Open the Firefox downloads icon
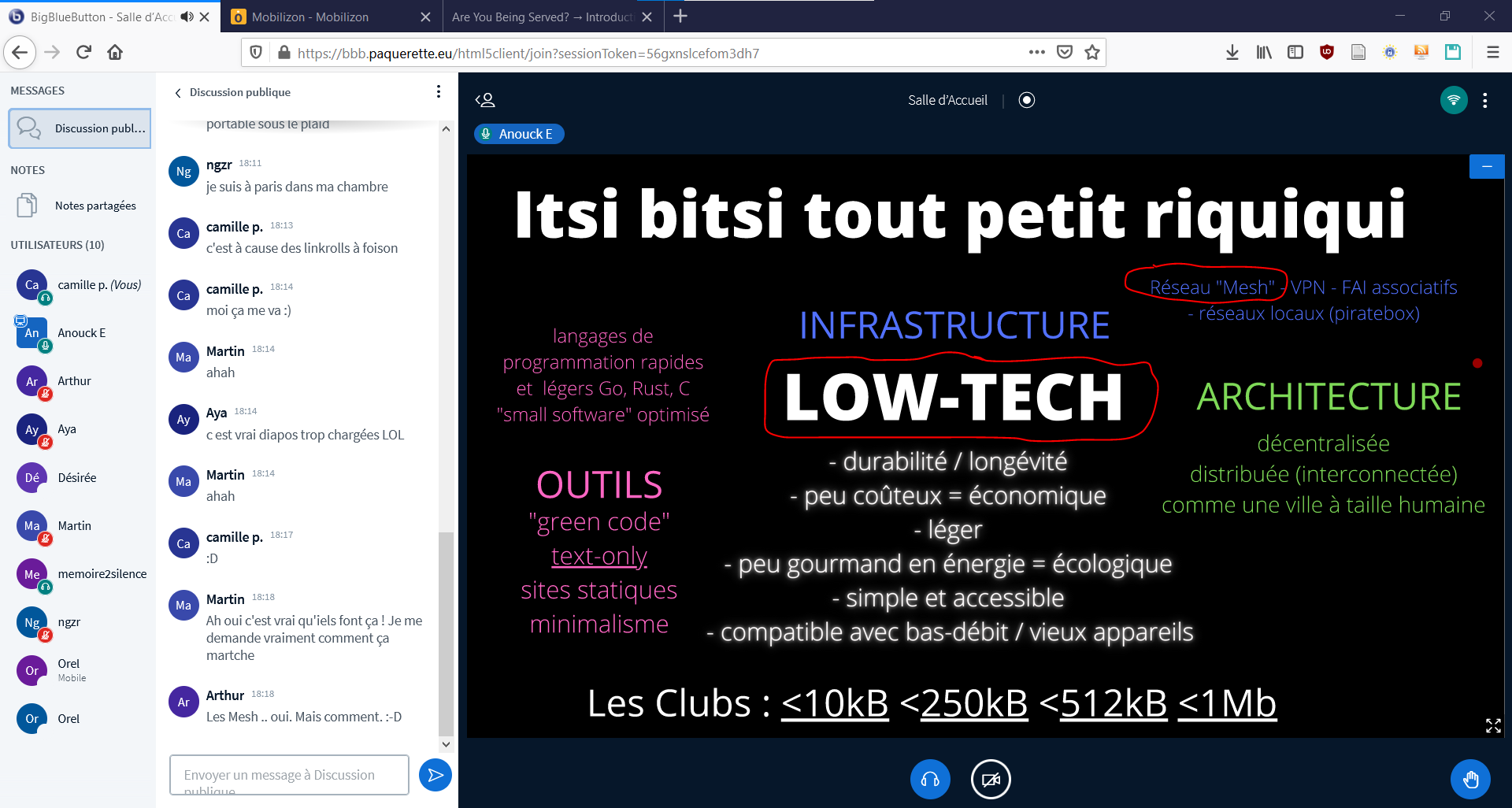The image size is (1512, 808). (1232, 53)
